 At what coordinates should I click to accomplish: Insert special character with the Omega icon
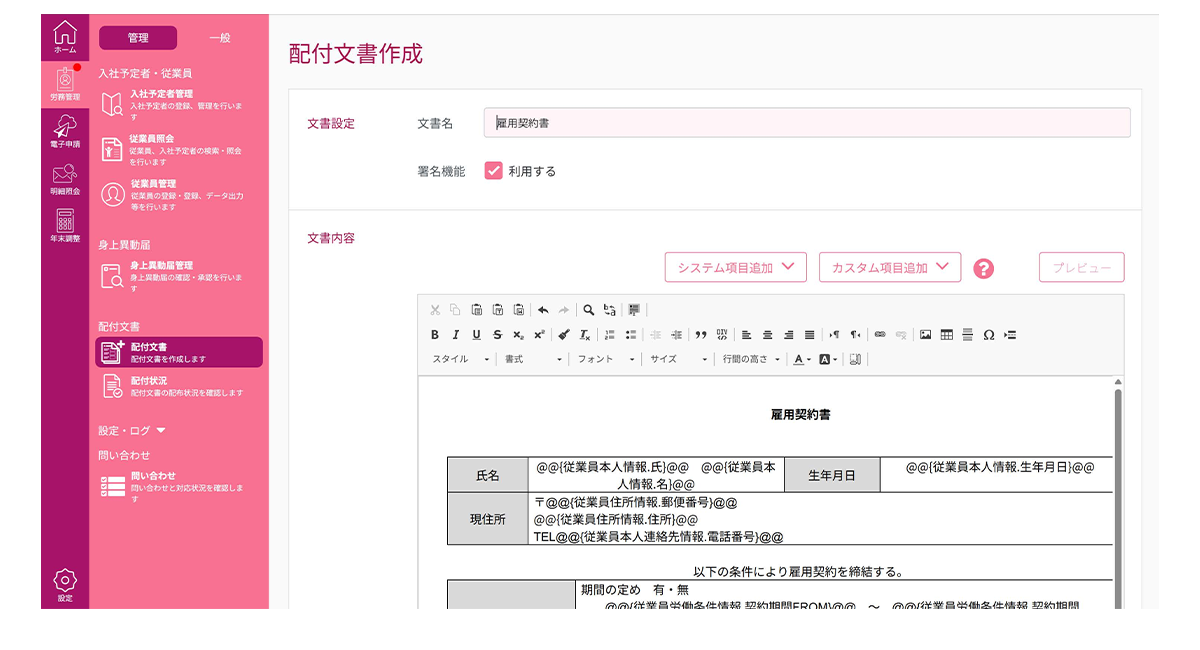pos(988,335)
